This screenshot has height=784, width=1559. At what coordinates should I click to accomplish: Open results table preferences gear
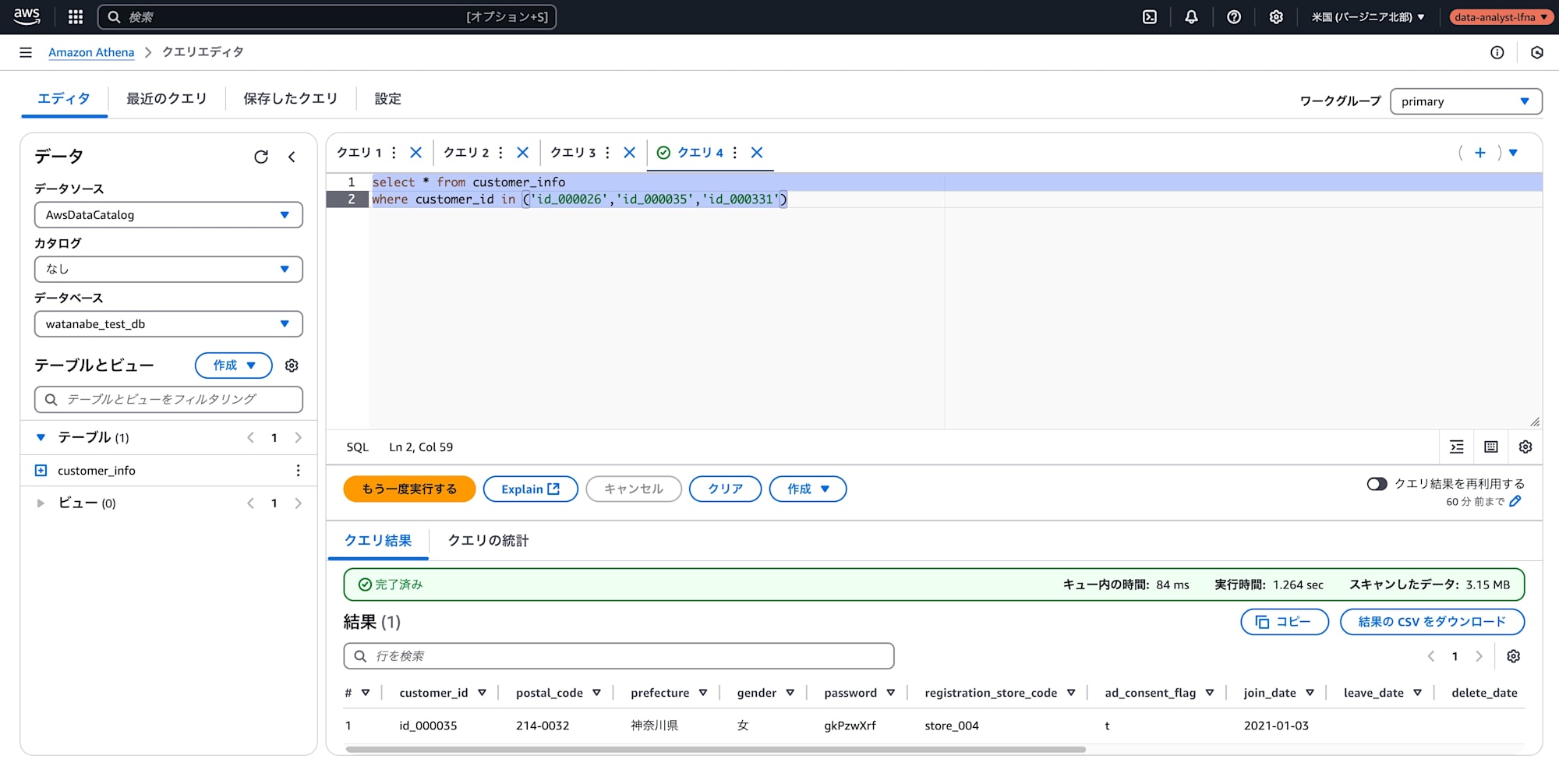point(1513,656)
